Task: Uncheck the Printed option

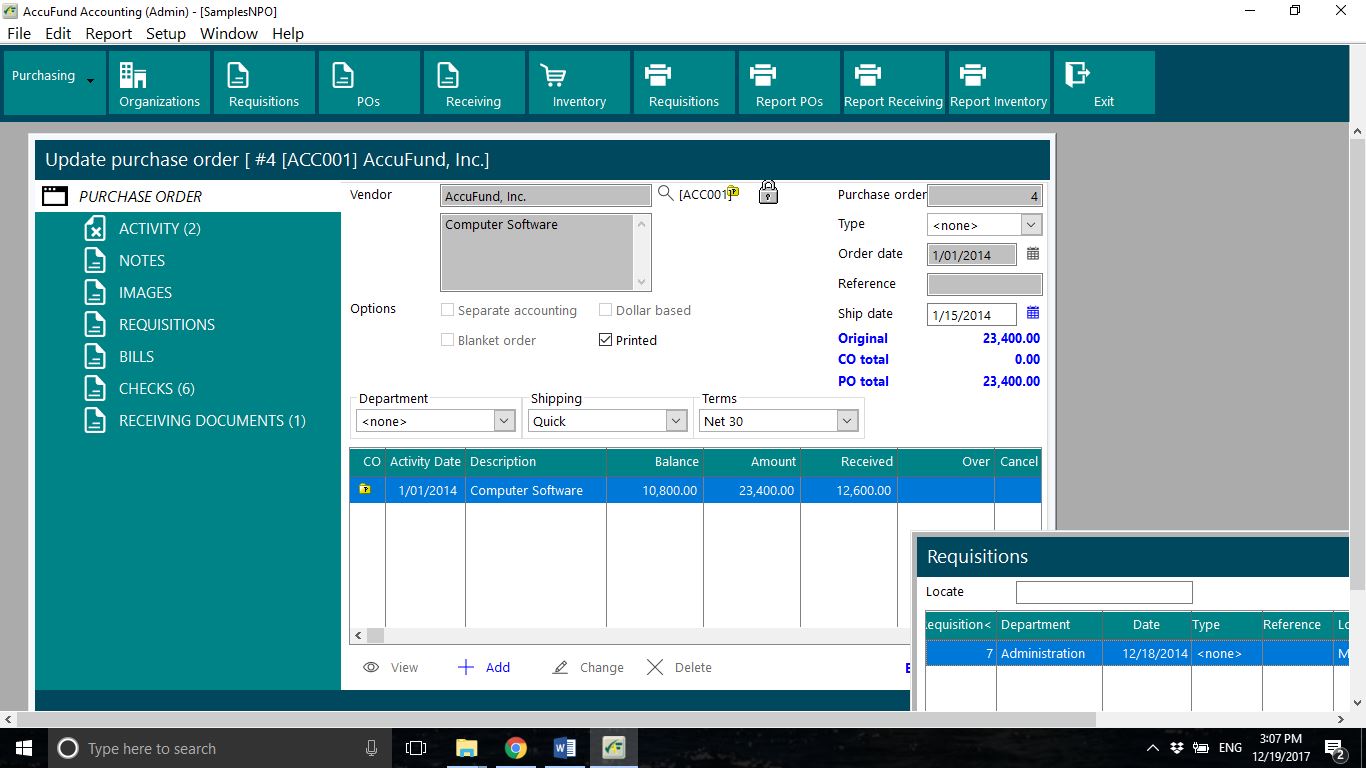Action: [x=605, y=339]
